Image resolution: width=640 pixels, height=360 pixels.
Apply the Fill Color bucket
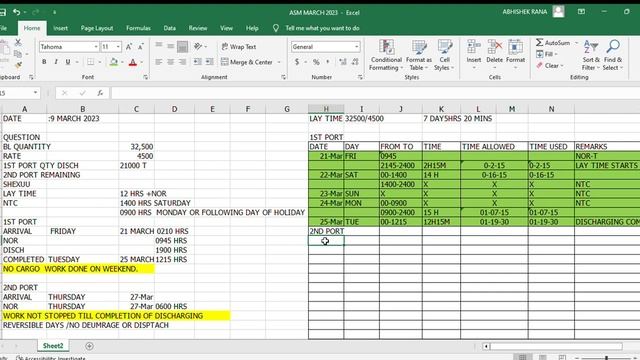pos(114,62)
